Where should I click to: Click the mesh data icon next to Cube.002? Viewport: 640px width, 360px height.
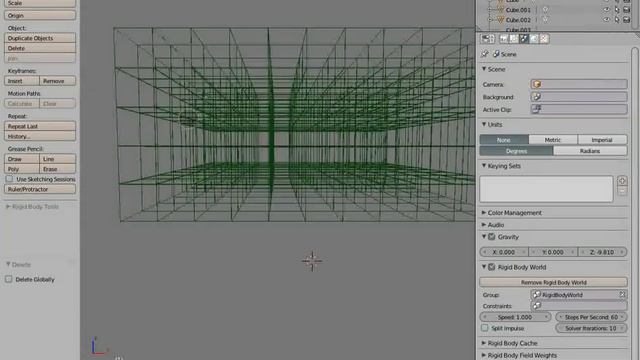(545, 20)
